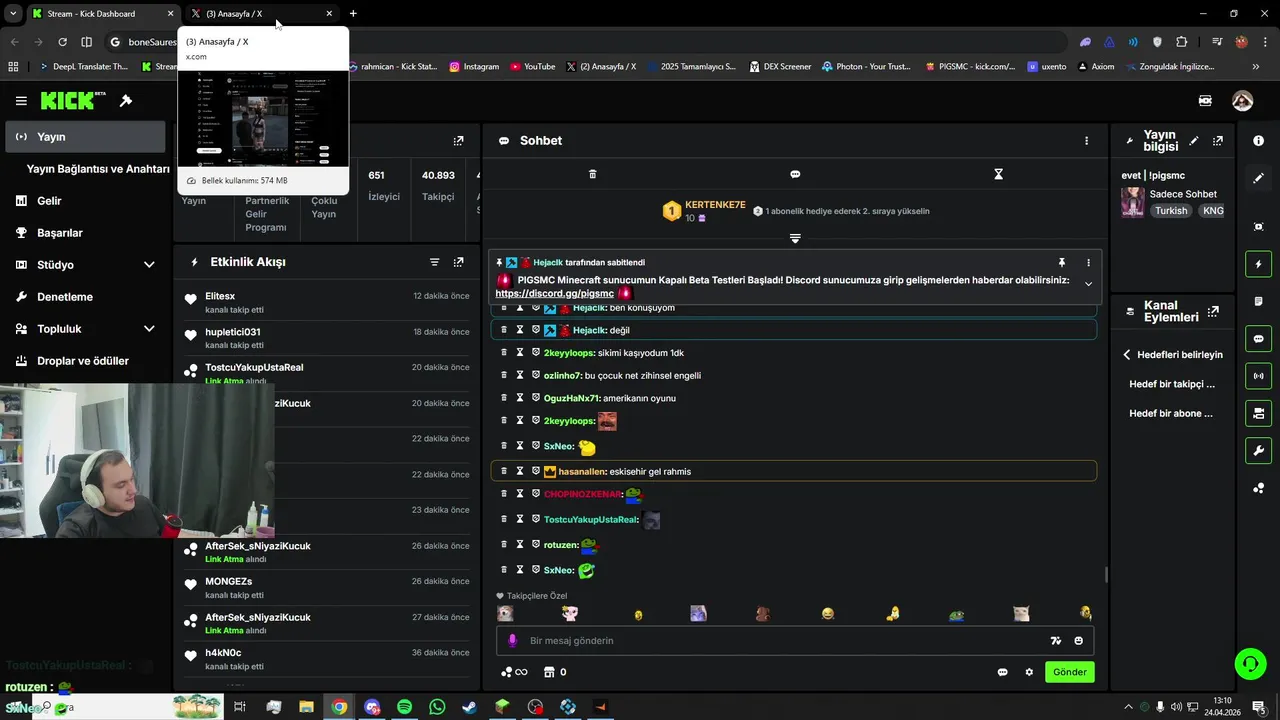Click the info icon in right sidebar
1280x720 pixels.
(1258, 141)
